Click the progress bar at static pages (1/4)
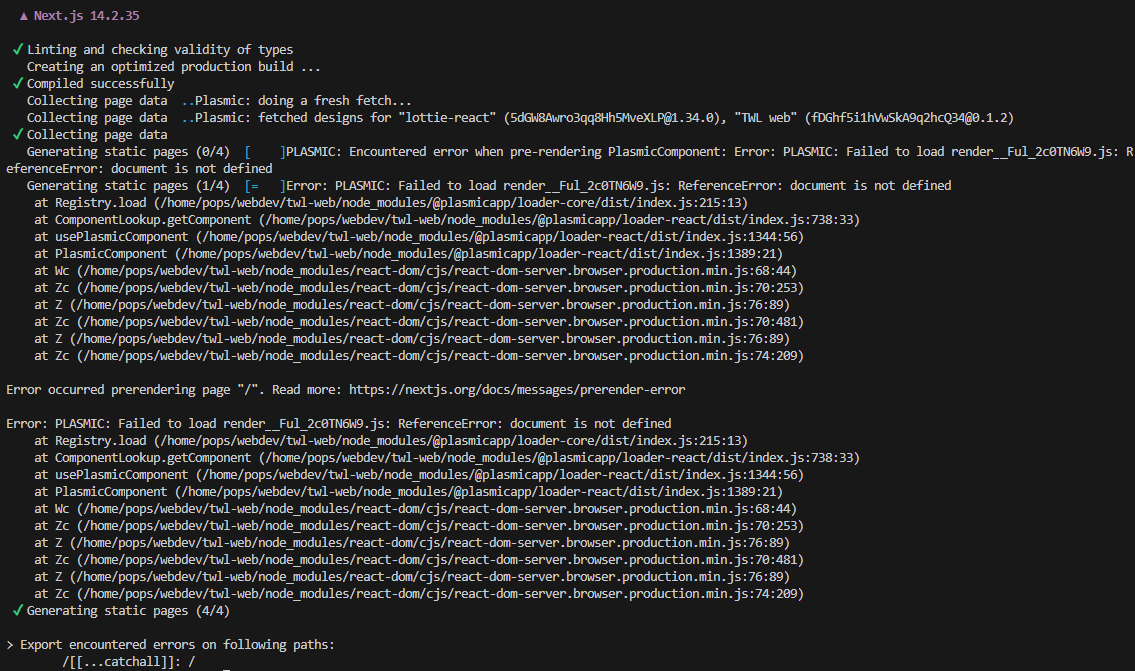Screen dimensions: 1135x671 point(265,186)
